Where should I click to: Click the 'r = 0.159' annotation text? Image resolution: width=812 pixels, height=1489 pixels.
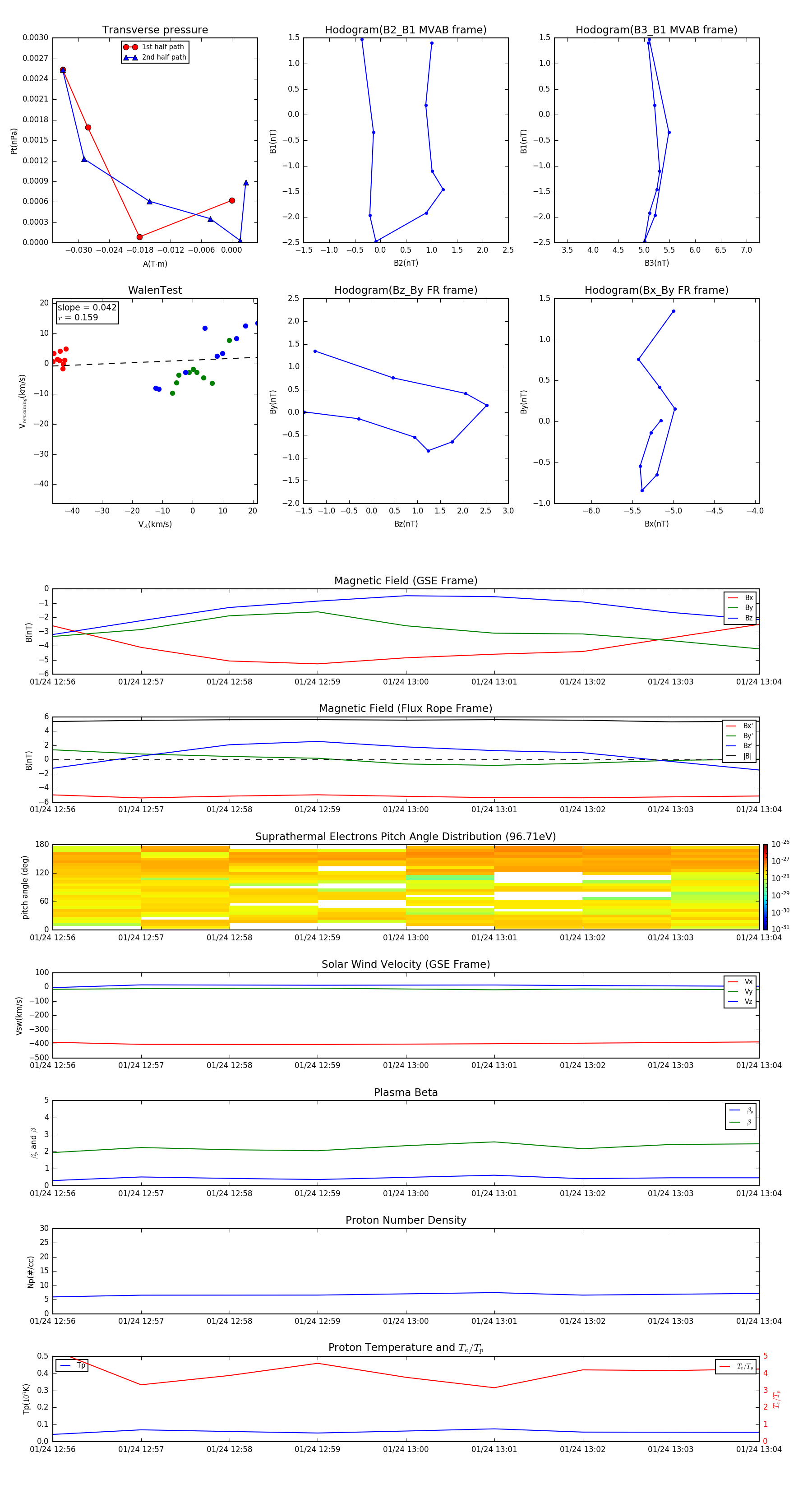[x=78, y=317]
